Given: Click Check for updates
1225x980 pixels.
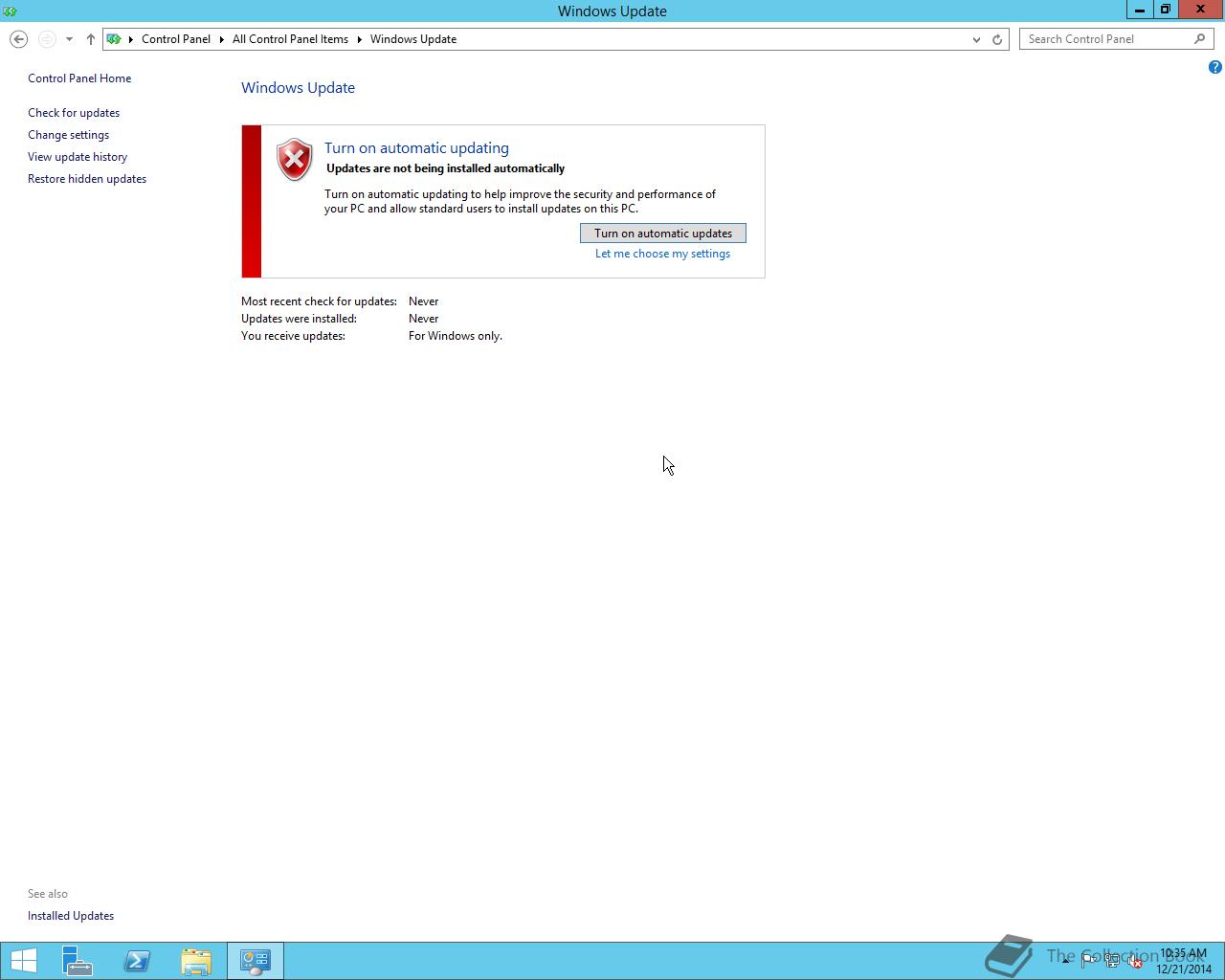Looking at the screenshot, I should click(74, 113).
